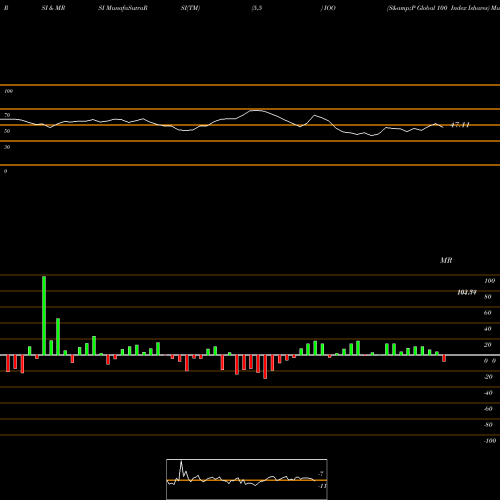Click the -40 label on MR axis

(488, 393)
